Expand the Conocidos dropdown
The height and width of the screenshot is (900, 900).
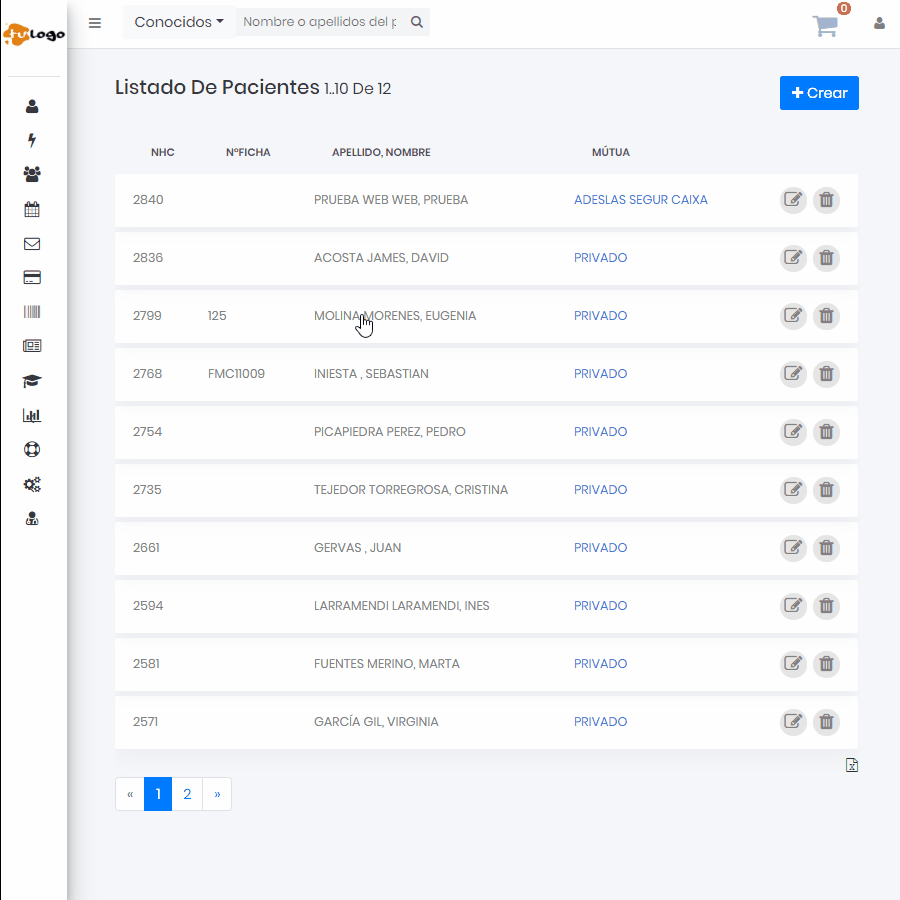pos(179,22)
